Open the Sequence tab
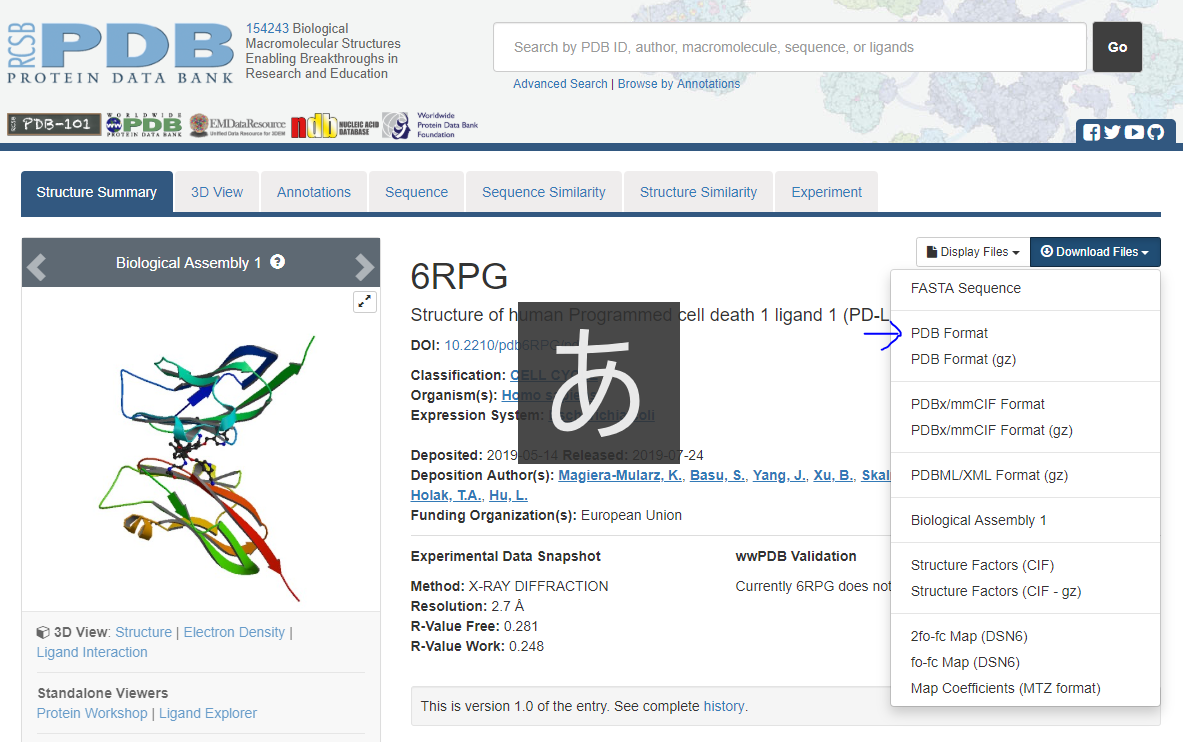The height and width of the screenshot is (742, 1183). click(416, 192)
